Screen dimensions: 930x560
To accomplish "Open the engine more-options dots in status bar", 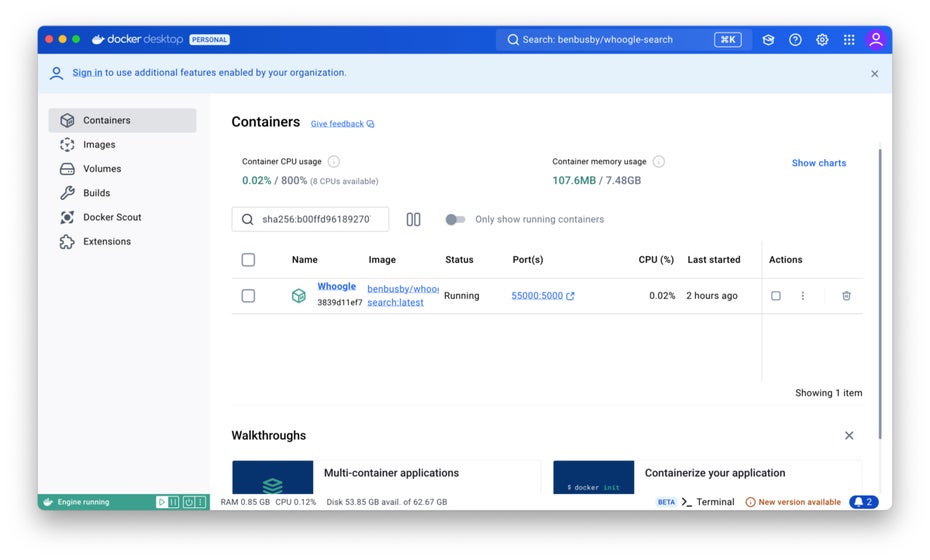I will 201,502.
